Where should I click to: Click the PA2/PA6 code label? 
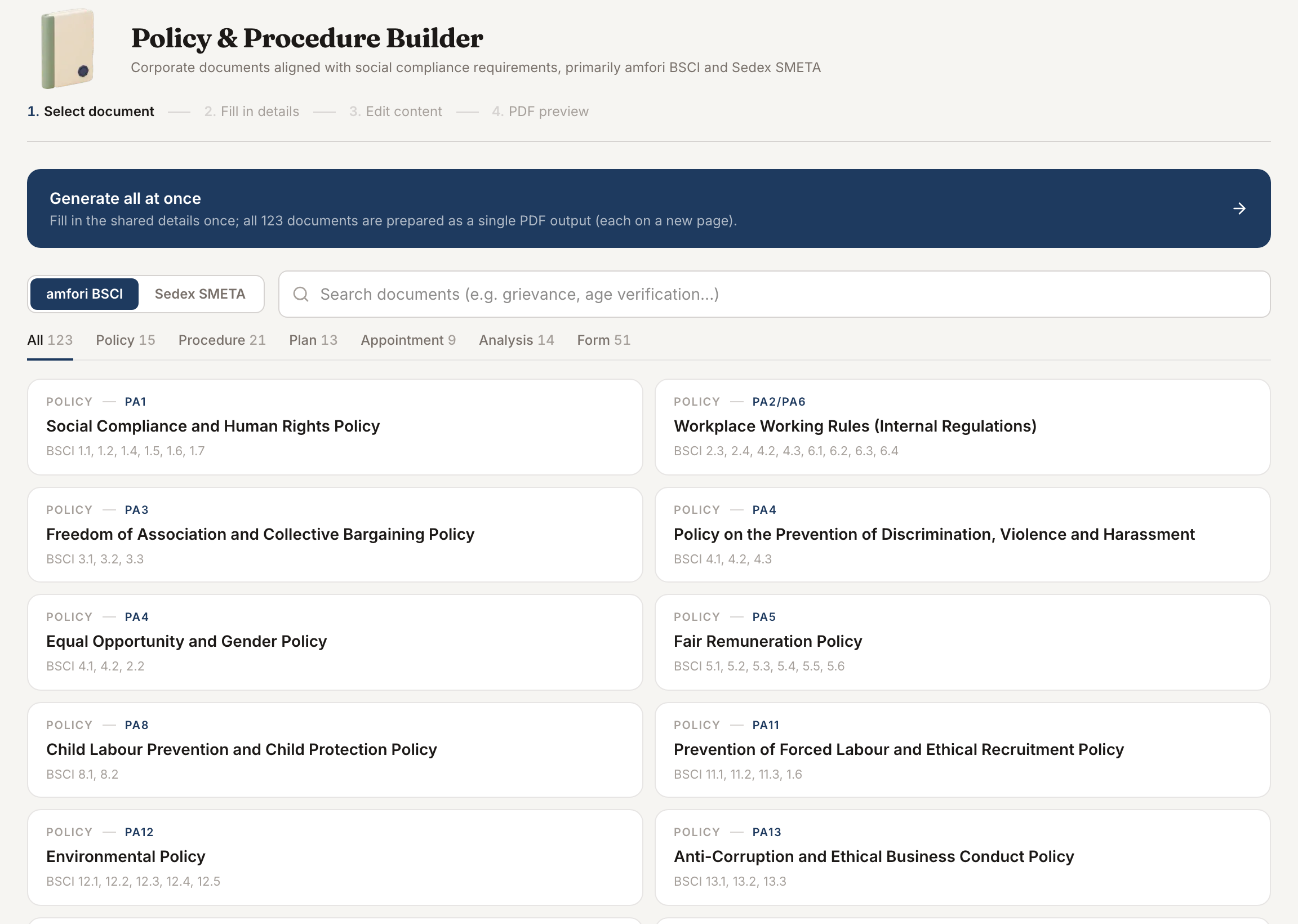pos(779,402)
